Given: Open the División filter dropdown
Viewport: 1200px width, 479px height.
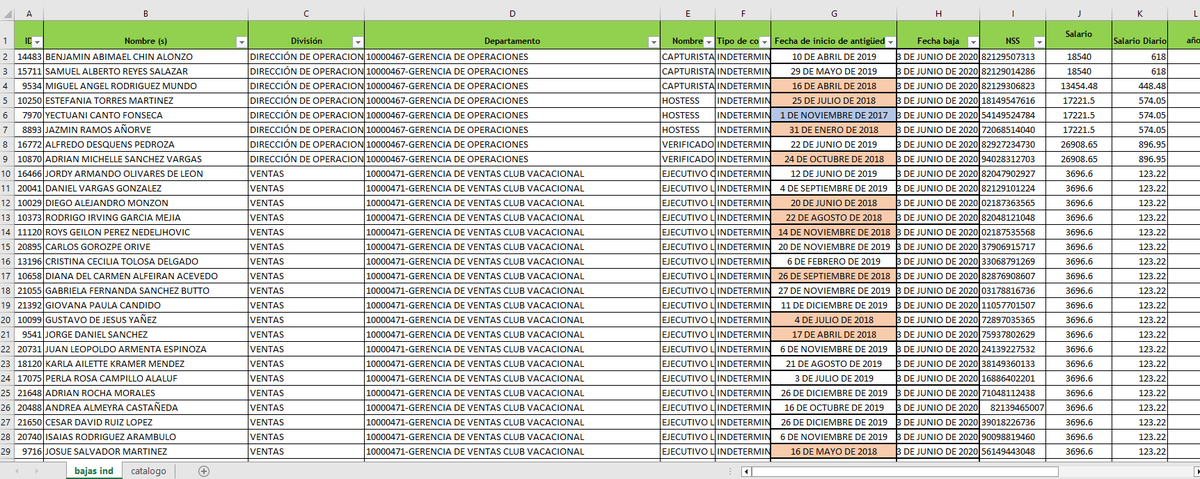Looking at the screenshot, I should point(357,41).
